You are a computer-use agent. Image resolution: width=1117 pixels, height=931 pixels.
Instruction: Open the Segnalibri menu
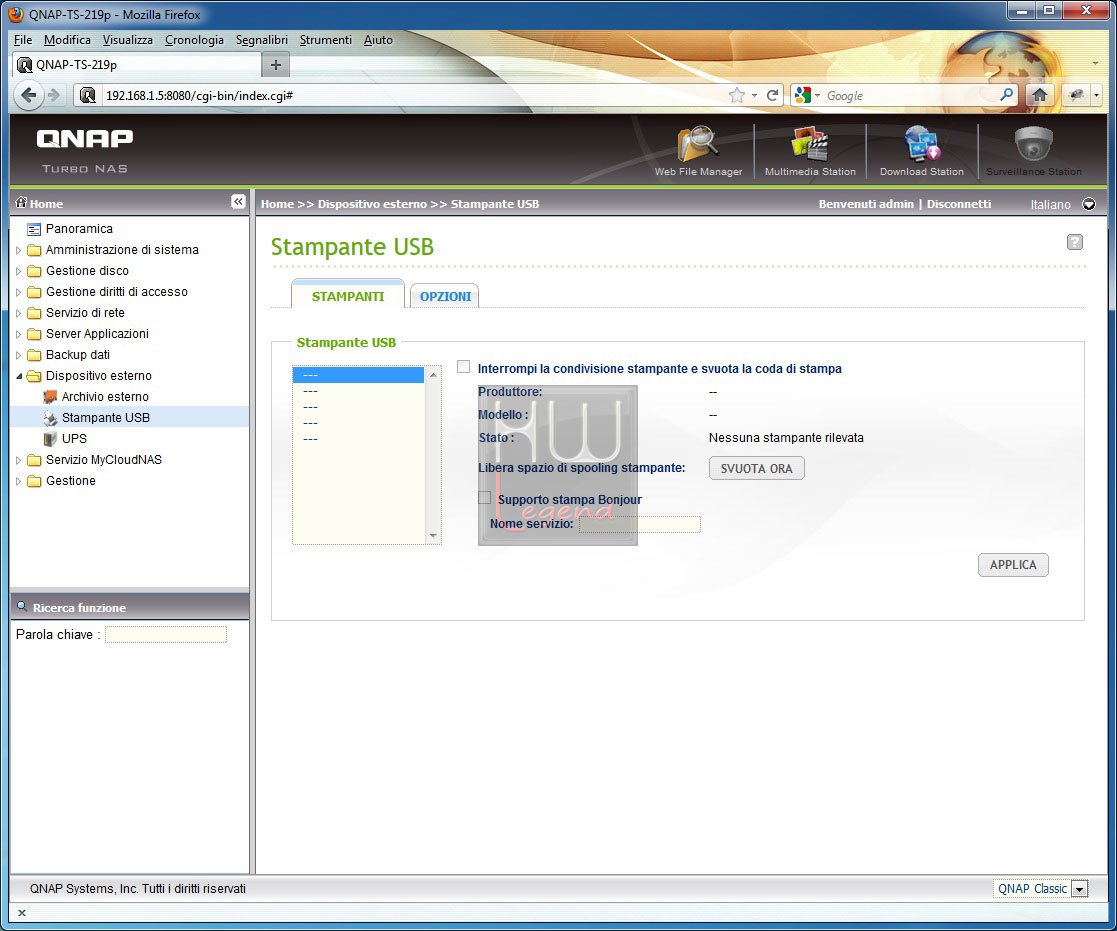click(x=261, y=40)
